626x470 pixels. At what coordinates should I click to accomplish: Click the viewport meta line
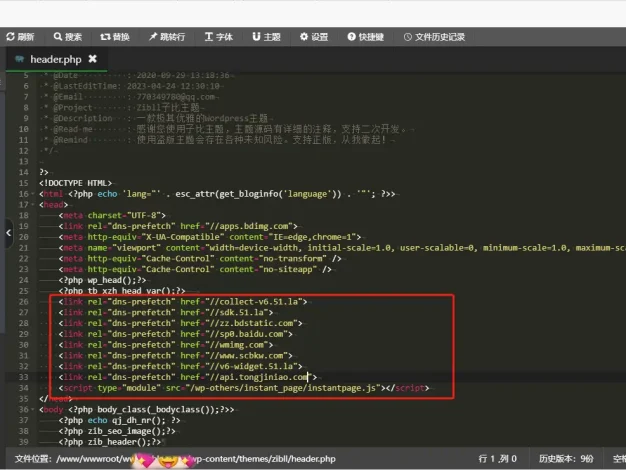(x=342, y=248)
